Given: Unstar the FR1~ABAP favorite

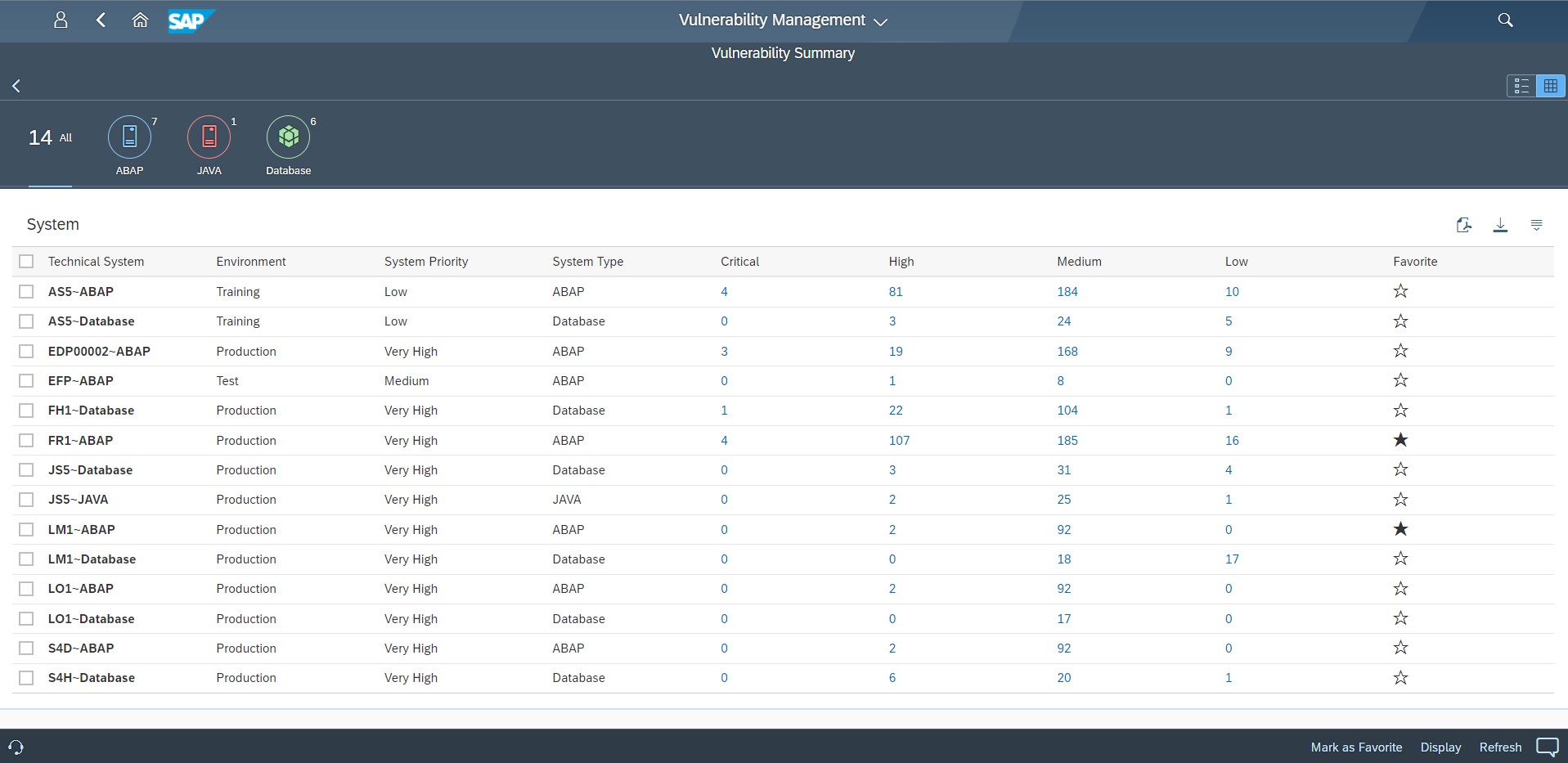Looking at the screenshot, I should [x=1400, y=440].
